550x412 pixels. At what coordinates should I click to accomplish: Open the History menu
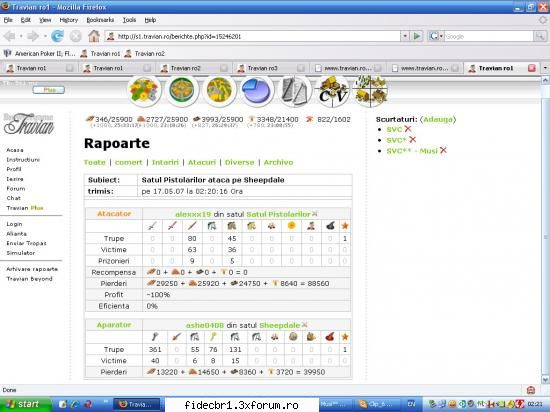click(x=69, y=20)
